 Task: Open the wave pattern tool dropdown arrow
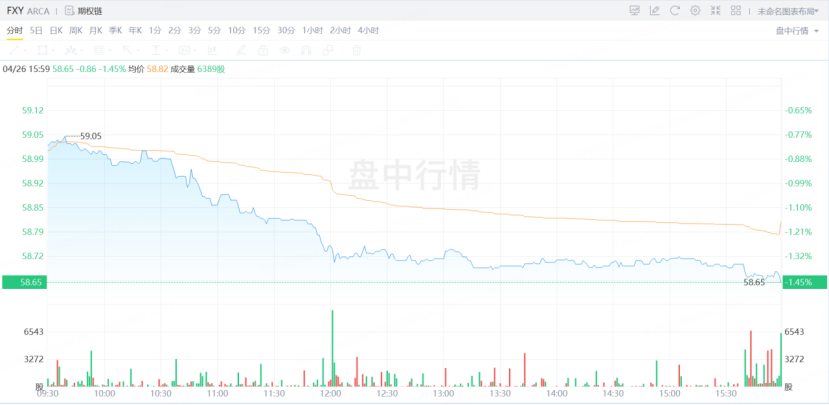tap(81, 51)
